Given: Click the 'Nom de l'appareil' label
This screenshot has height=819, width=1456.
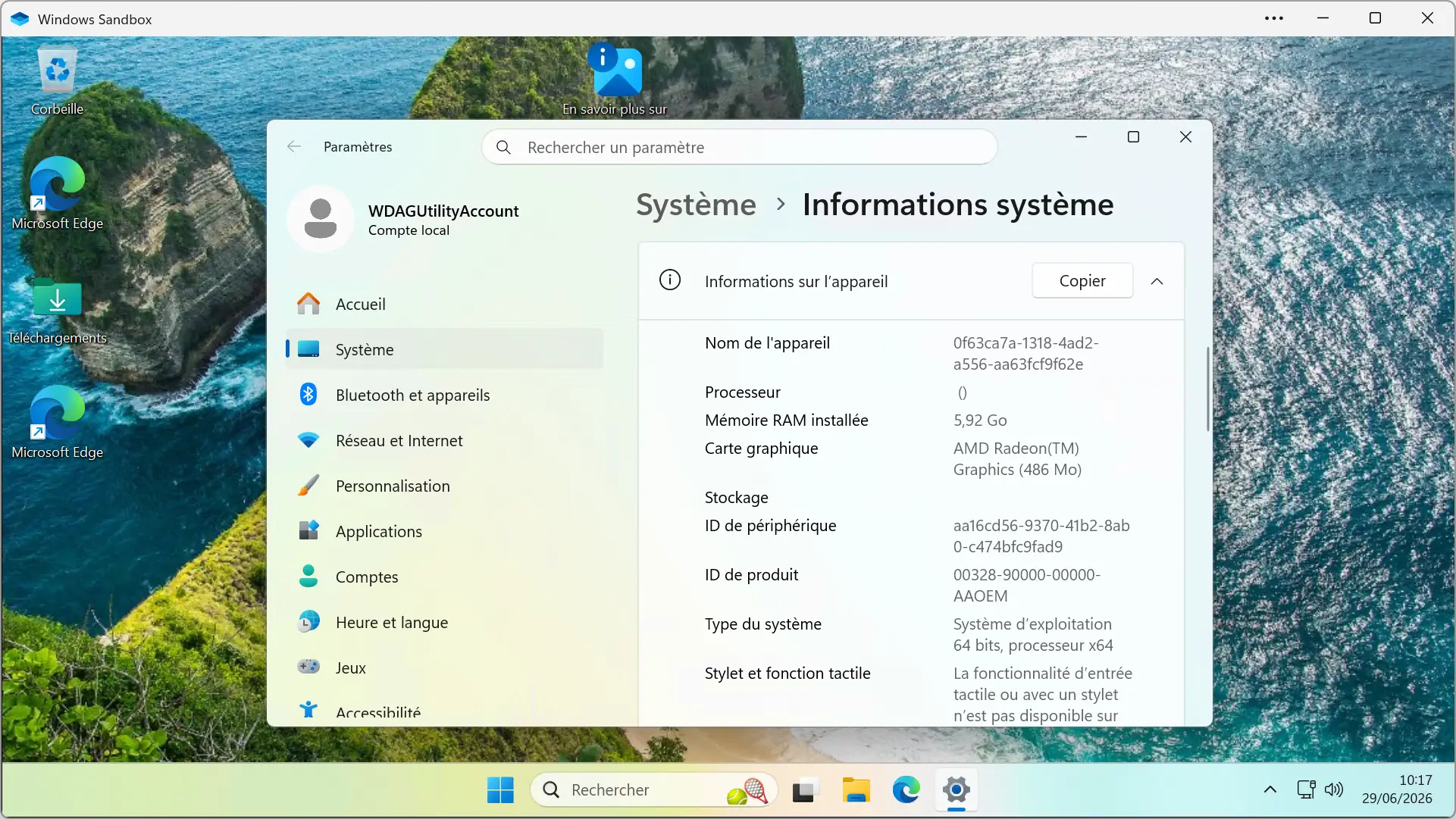Looking at the screenshot, I should (767, 342).
